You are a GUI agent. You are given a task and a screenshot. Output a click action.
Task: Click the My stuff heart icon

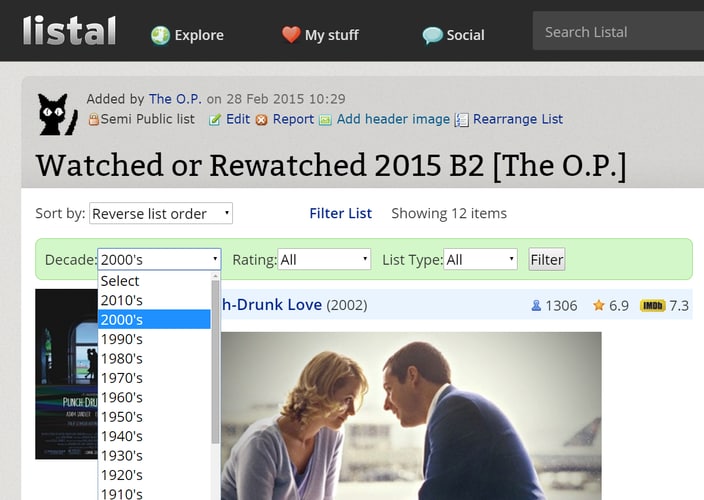291,35
